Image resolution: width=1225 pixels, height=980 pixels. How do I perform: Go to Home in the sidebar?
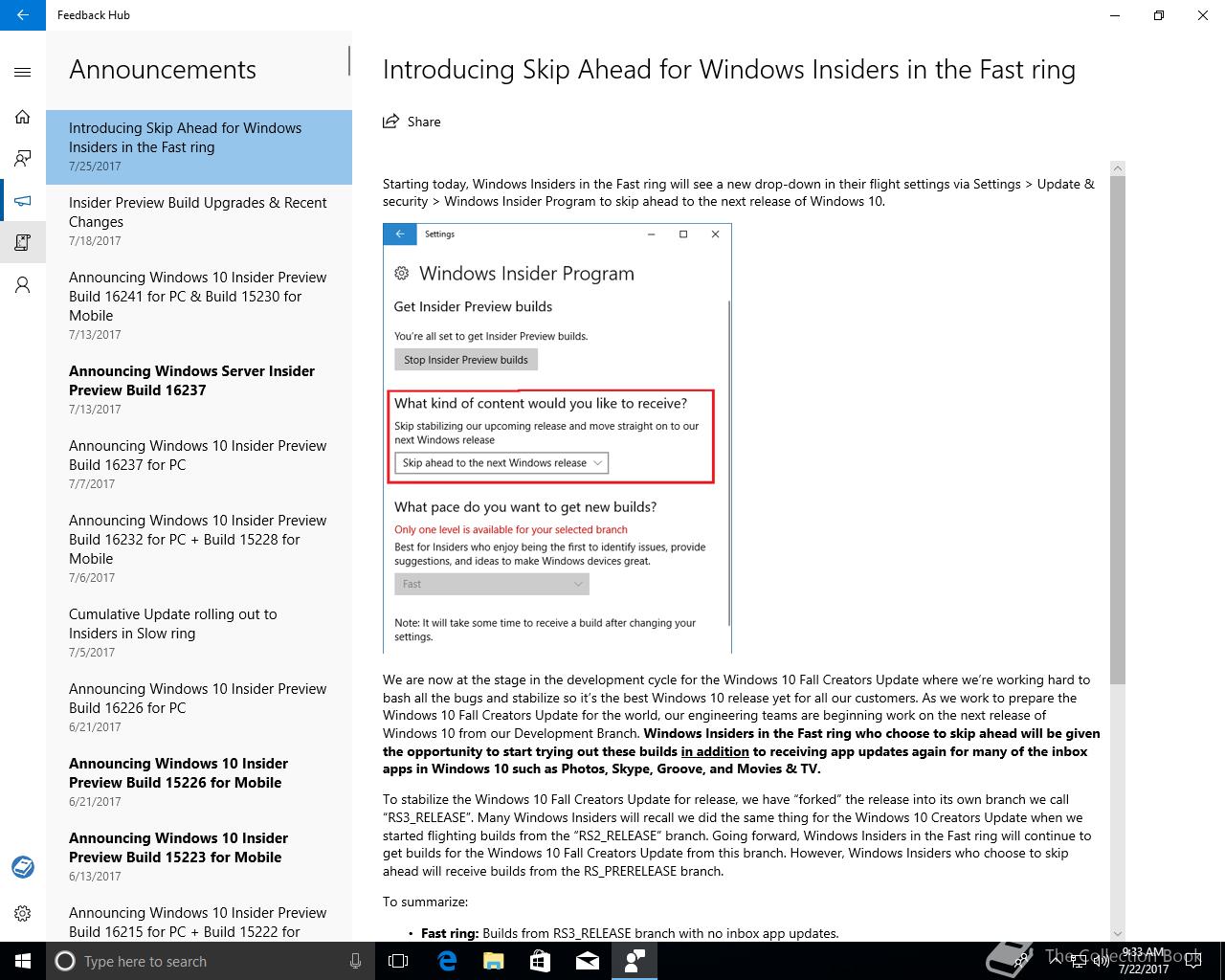[23, 117]
